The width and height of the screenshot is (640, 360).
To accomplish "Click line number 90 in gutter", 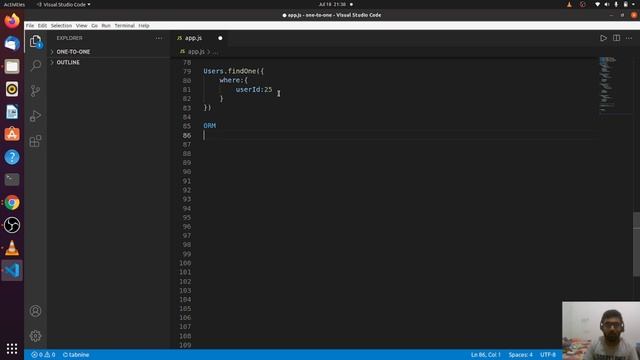I will 187,172.
